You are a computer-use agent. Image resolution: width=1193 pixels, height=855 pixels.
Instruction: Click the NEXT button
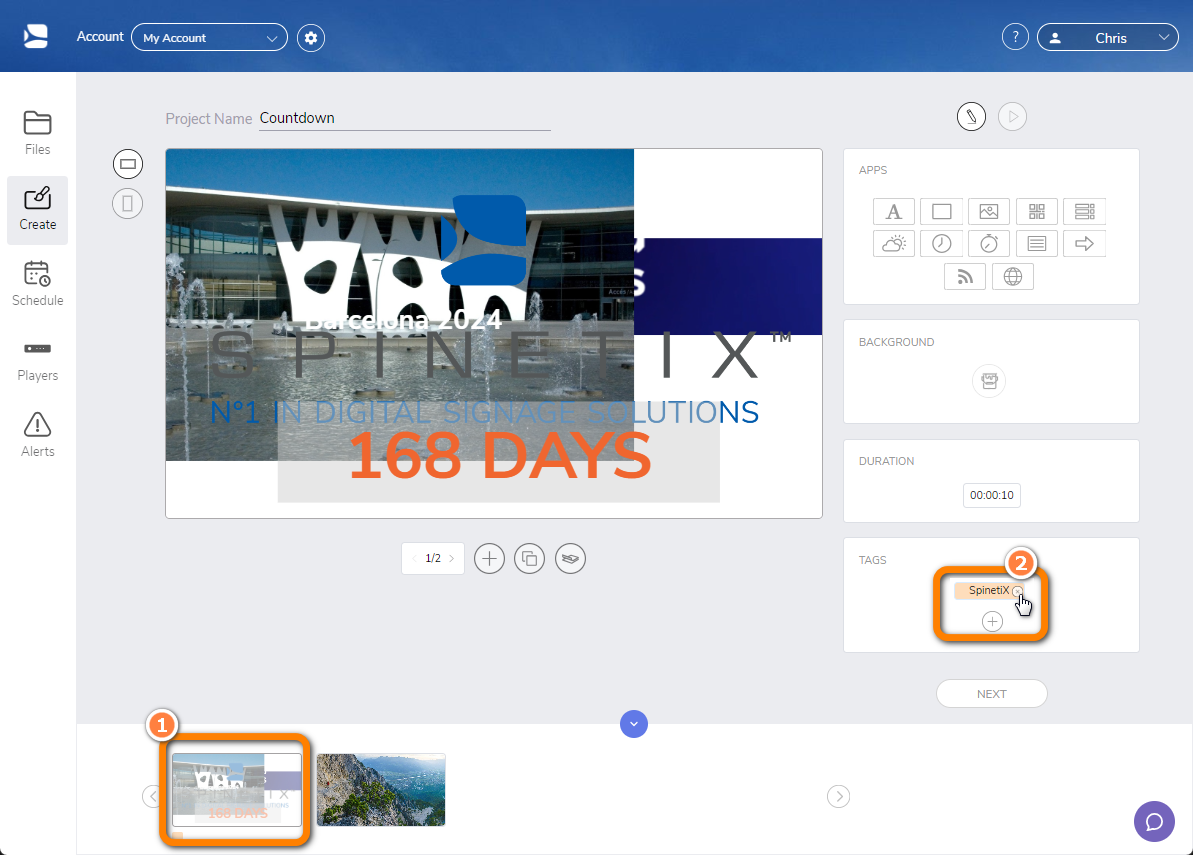click(x=991, y=694)
